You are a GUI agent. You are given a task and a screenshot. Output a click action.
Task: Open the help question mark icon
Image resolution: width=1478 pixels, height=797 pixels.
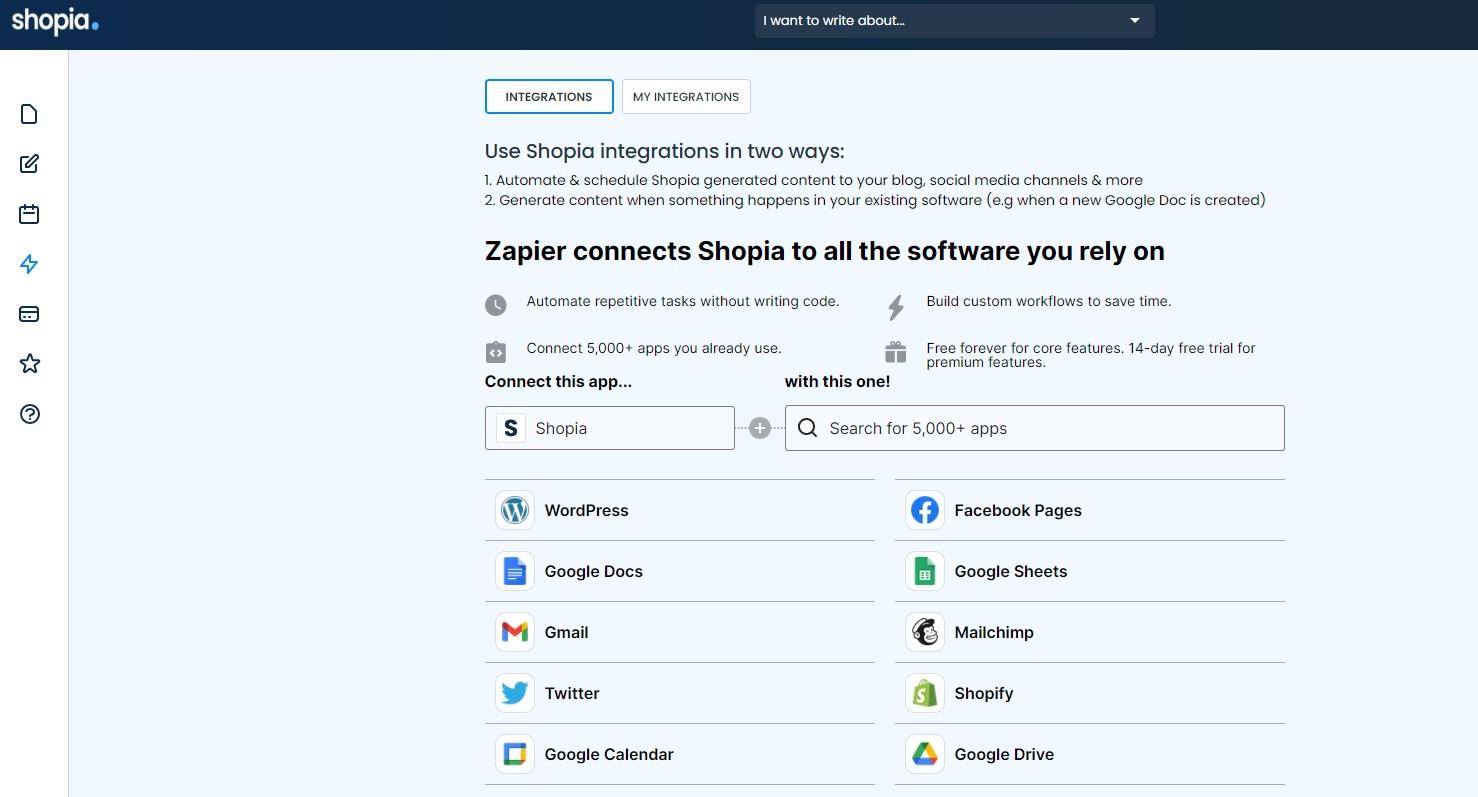tap(29, 414)
